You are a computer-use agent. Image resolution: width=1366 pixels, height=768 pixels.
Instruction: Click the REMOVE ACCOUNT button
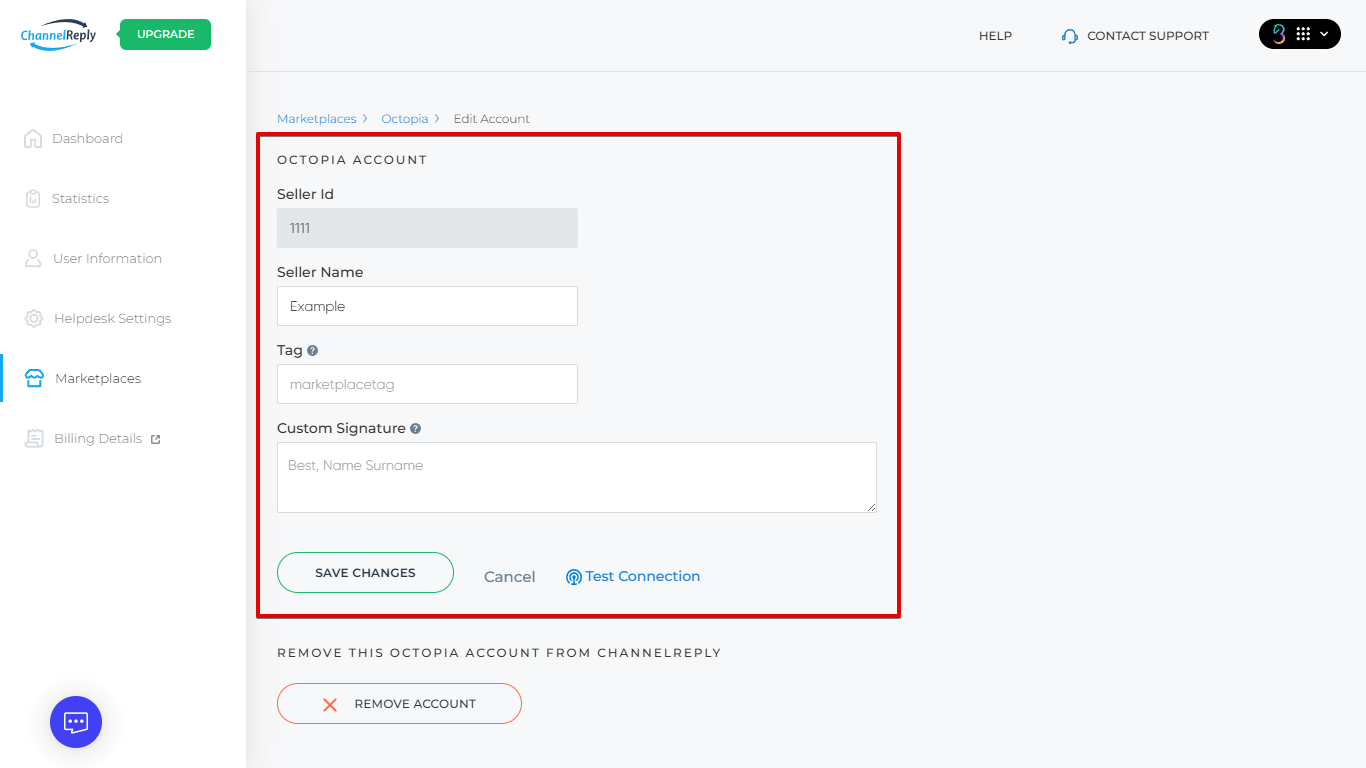[399, 703]
